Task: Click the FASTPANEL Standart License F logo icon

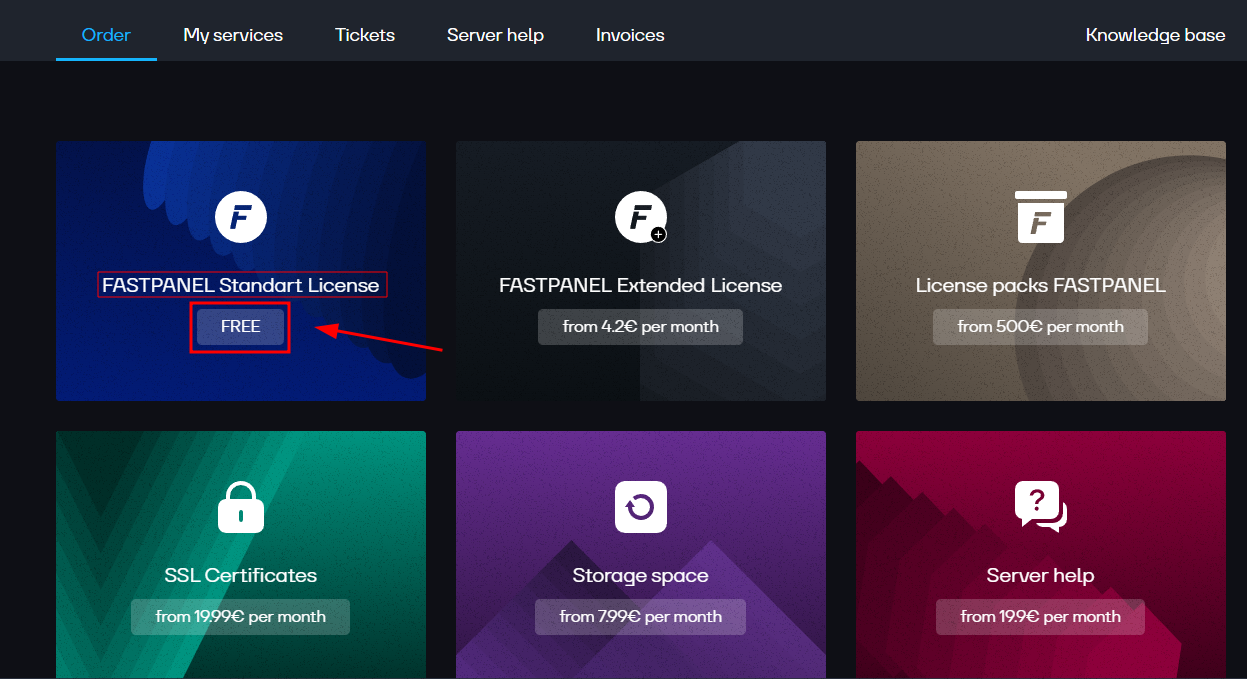Action: pos(241,217)
